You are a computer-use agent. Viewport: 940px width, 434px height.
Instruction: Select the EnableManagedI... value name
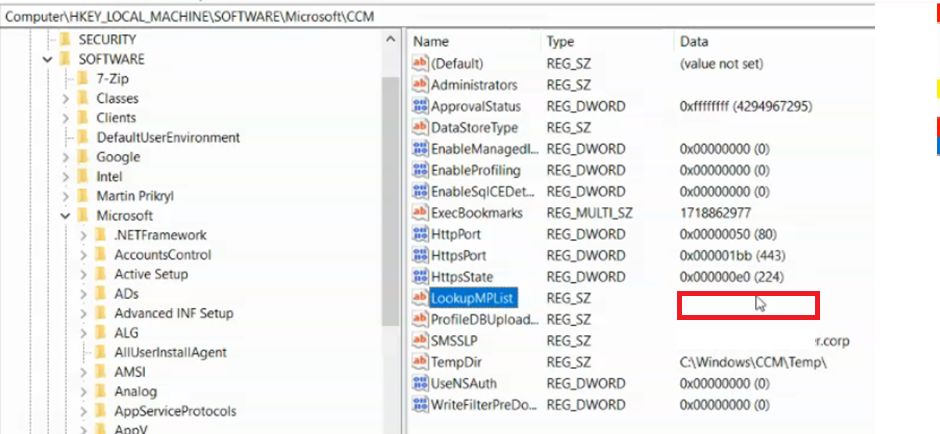pyautogui.click(x=486, y=149)
